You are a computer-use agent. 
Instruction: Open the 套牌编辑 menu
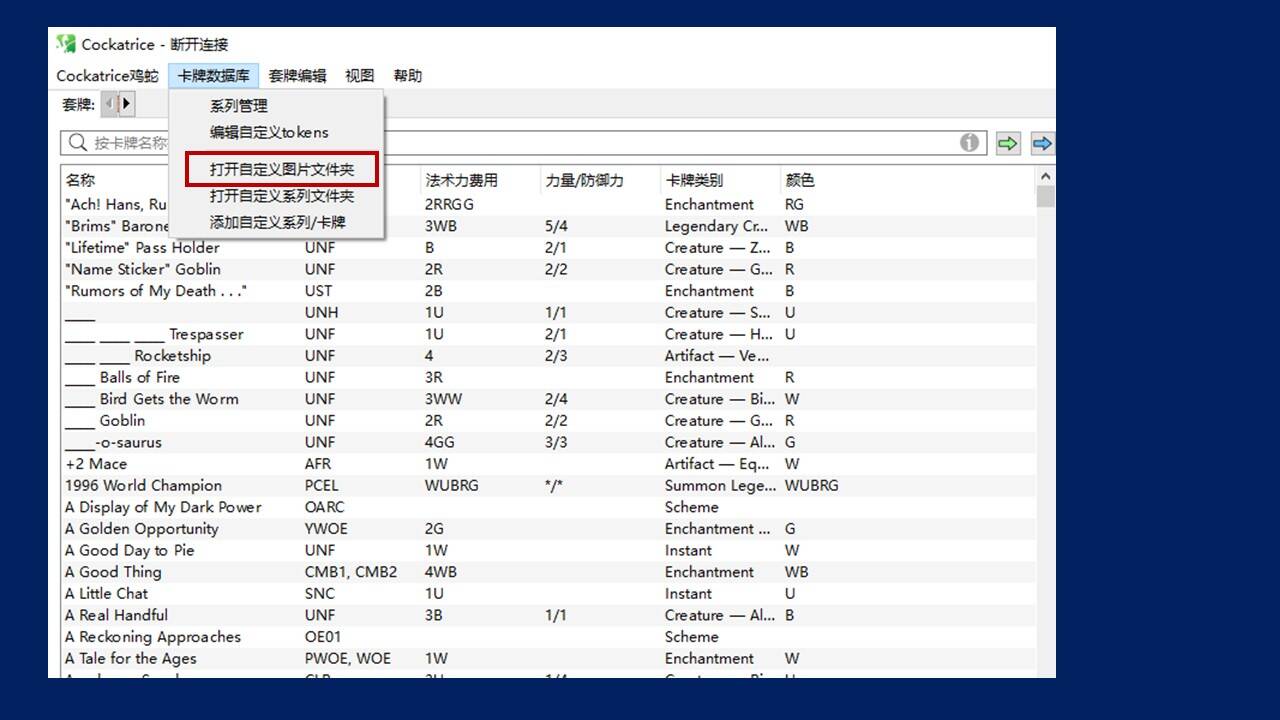click(x=297, y=76)
